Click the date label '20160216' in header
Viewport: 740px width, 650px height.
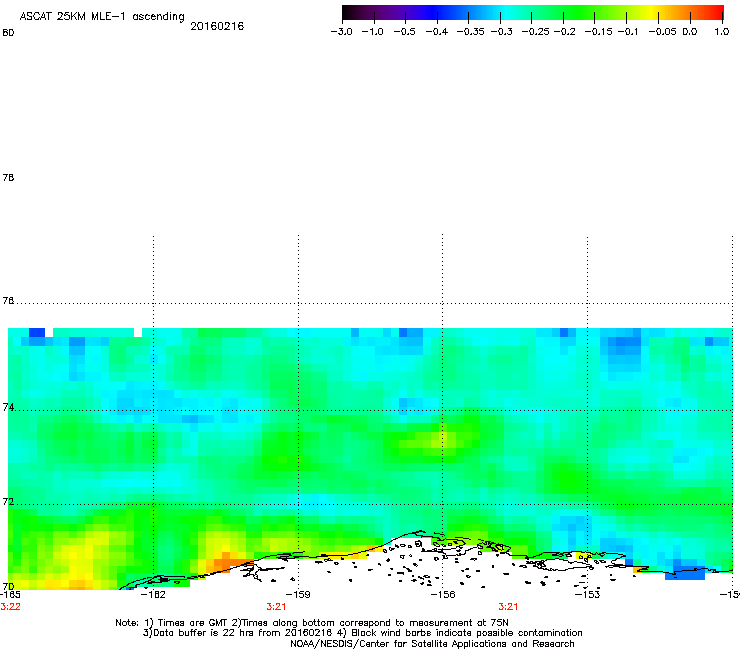(x=217, y=26)
